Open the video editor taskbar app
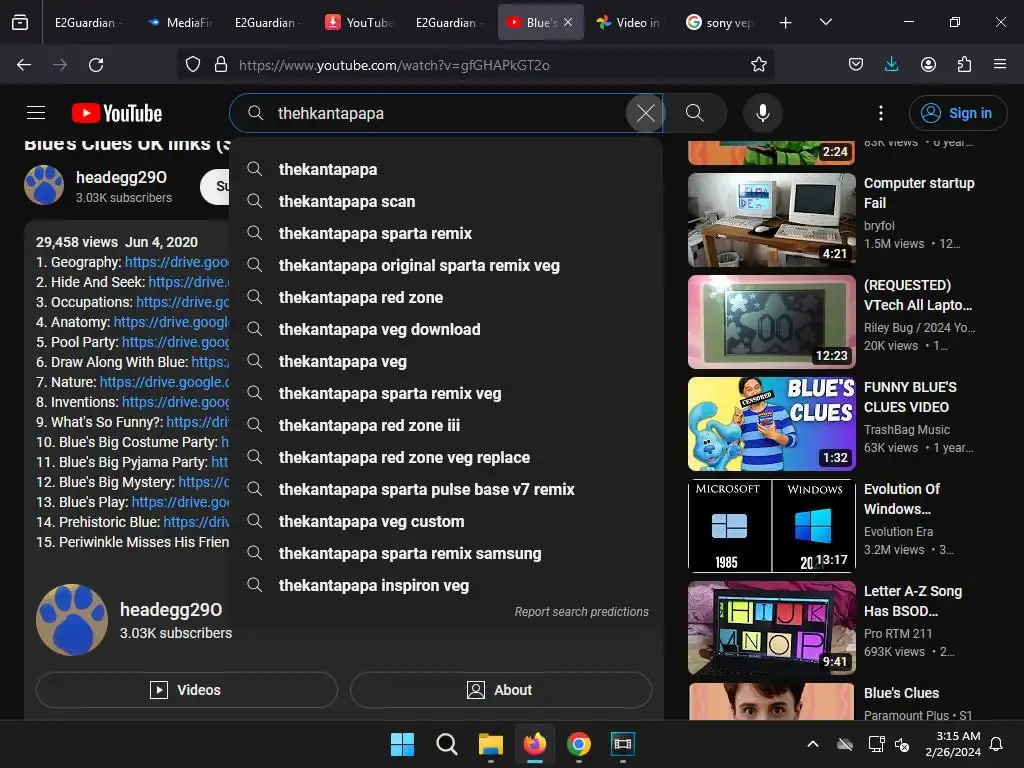The image size is (1024, 768). [x=622, y=744]
